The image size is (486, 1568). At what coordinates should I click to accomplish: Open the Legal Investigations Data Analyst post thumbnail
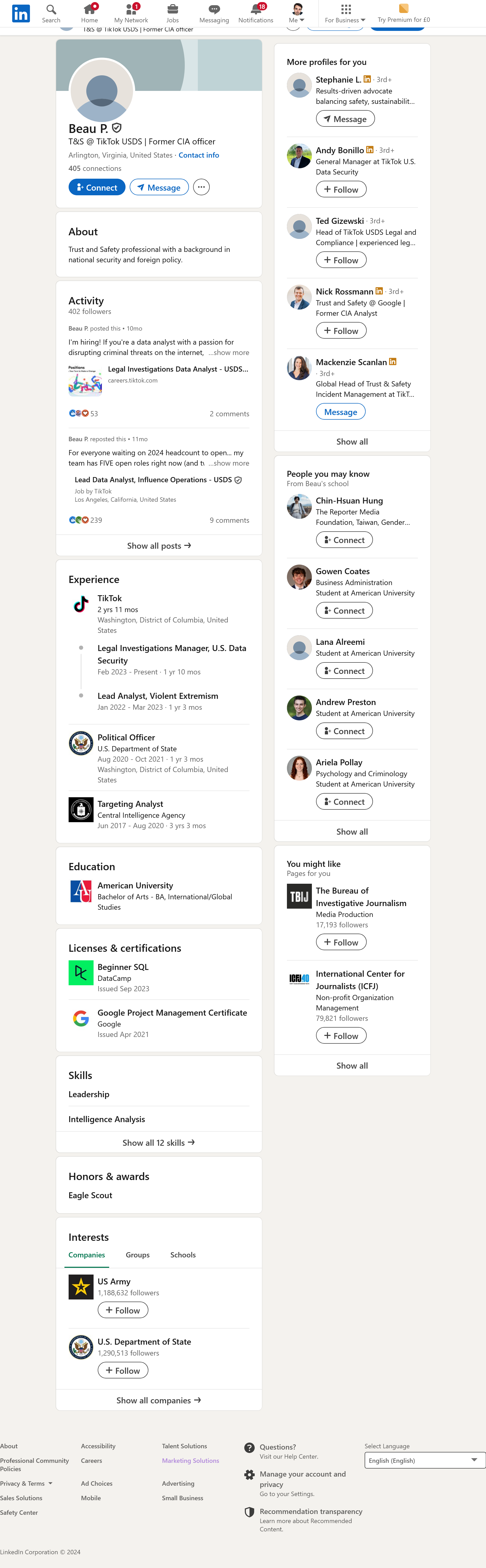click(x=85, y=380)
